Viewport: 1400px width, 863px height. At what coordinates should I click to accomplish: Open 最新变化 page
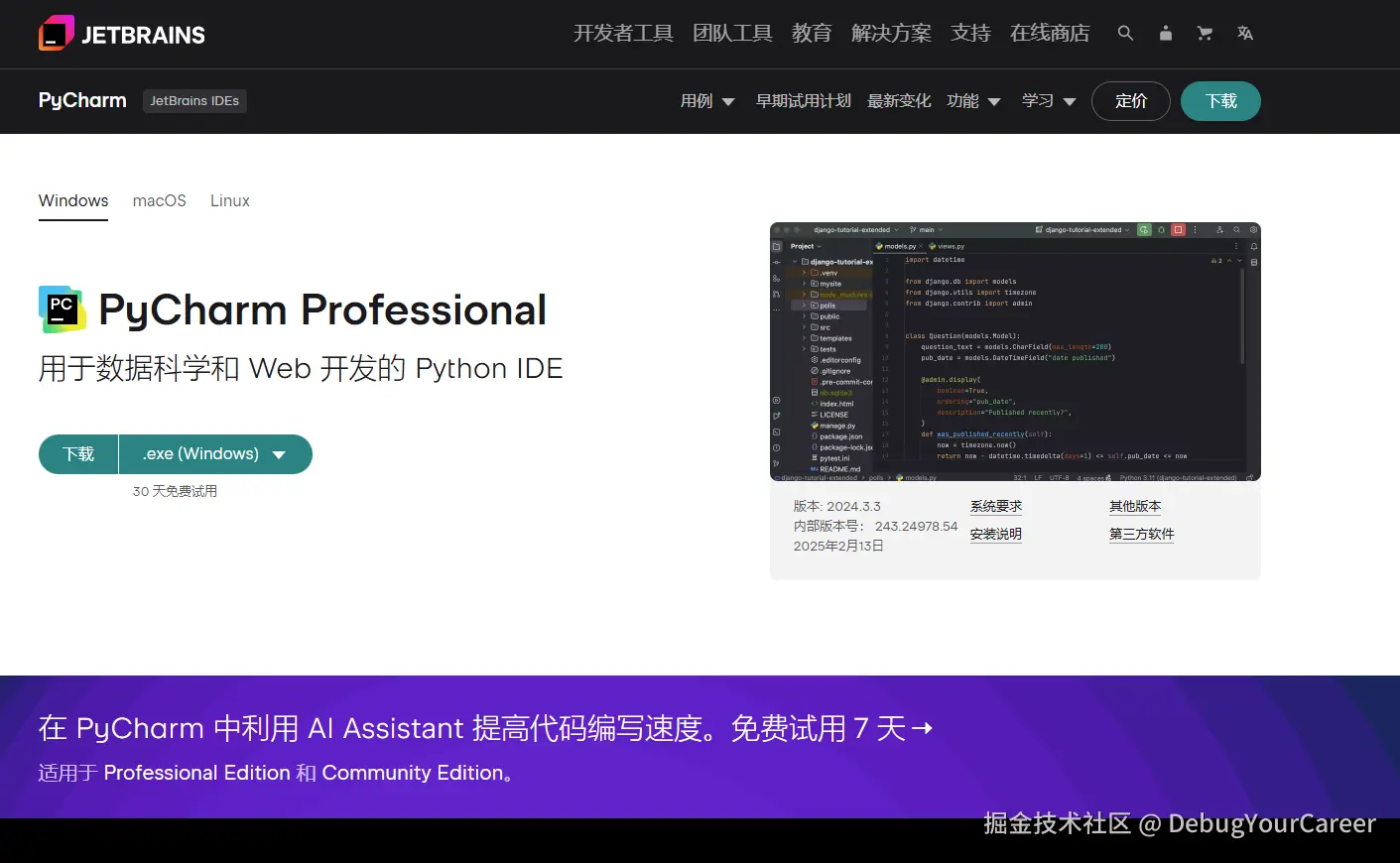899,100
